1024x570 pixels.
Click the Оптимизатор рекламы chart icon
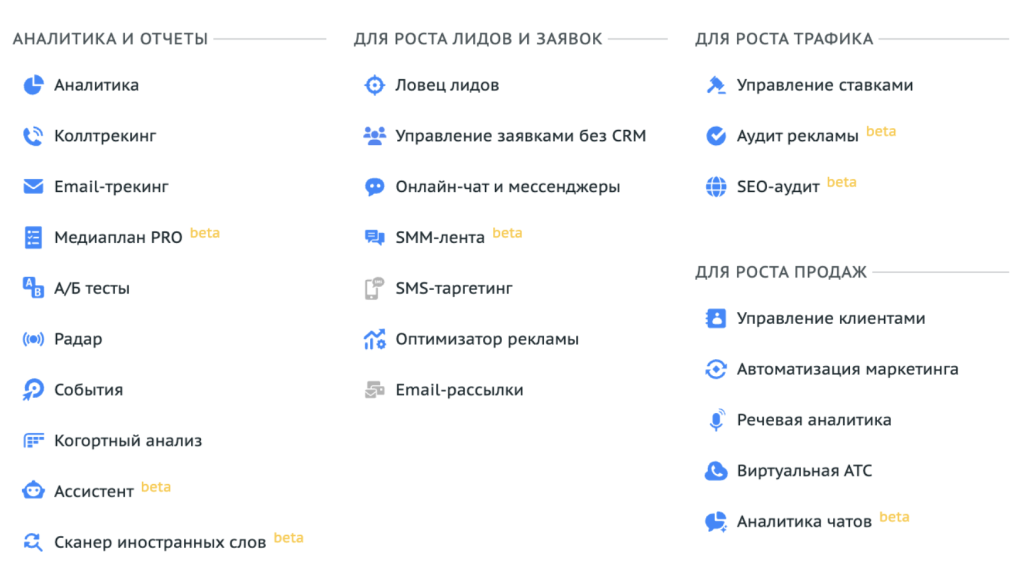pyautogui.click(x=374, y=339)
